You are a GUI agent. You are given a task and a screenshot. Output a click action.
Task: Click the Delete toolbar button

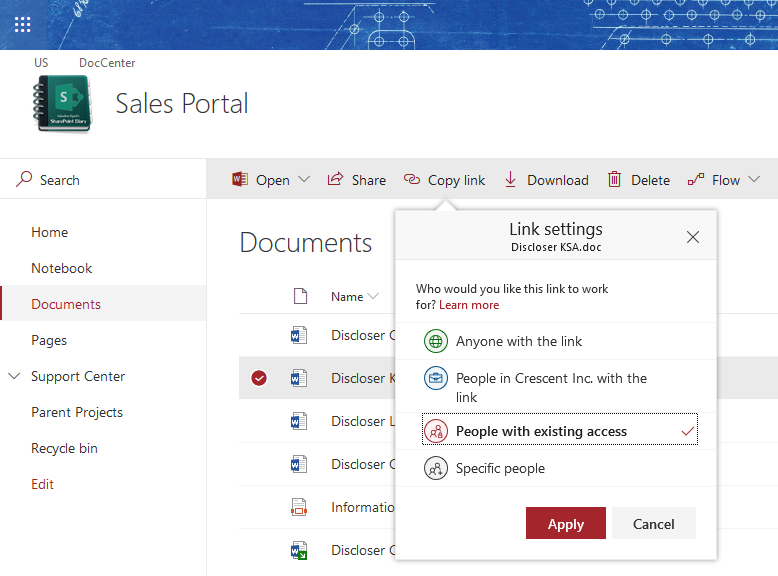pyautogui.click(x=639, y=179)
